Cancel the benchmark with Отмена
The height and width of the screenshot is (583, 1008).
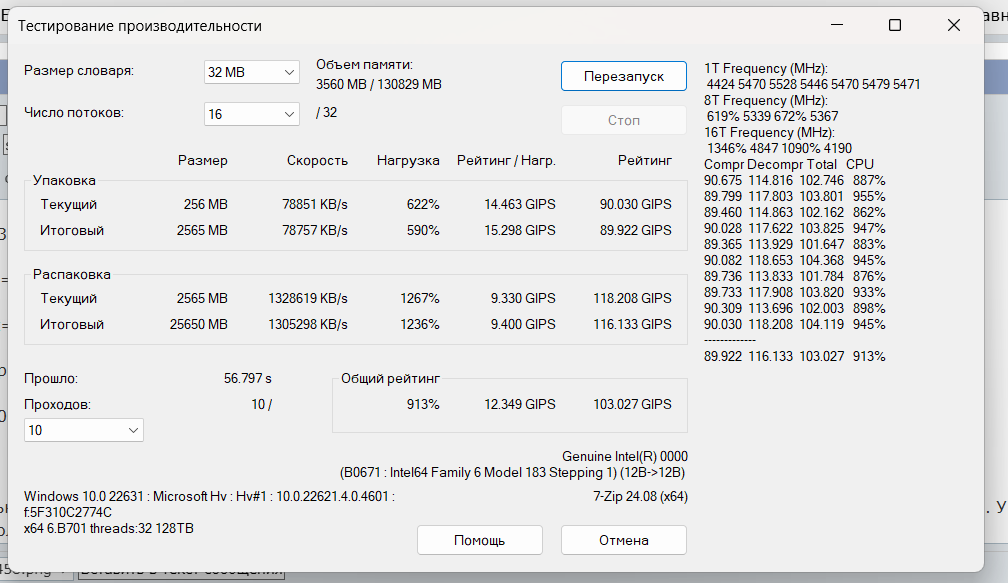623,540
